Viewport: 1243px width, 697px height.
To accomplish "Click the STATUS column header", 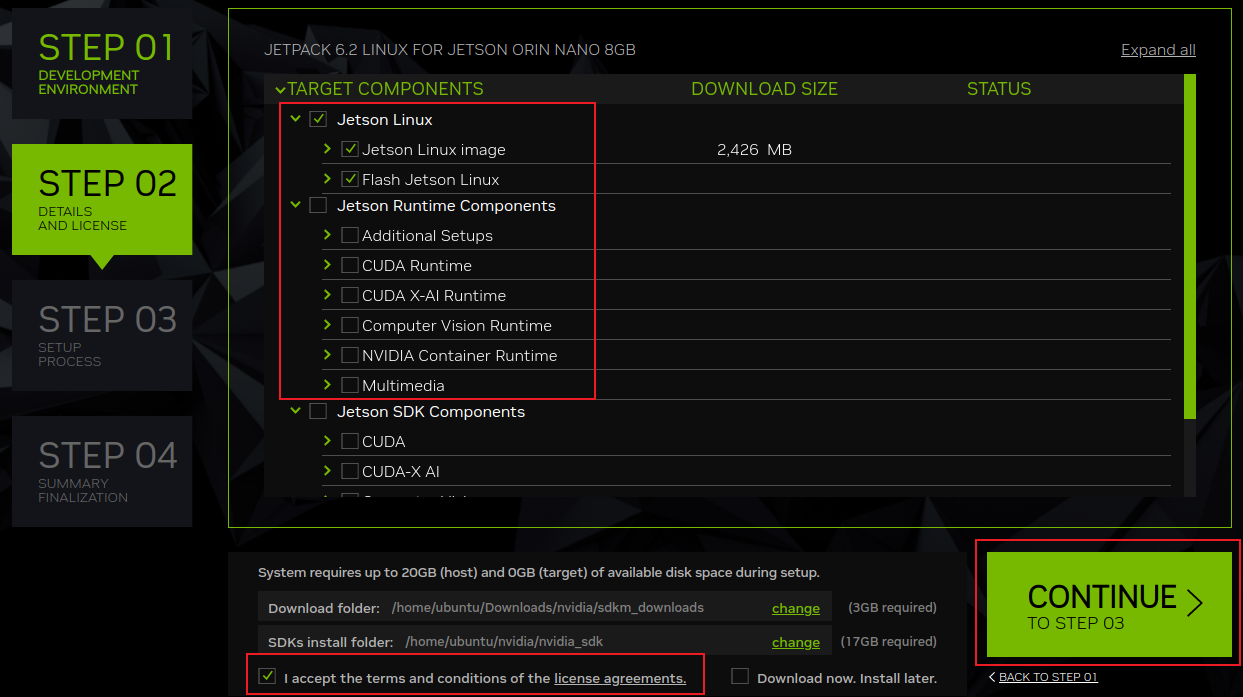I will click(x=999, y=89).
